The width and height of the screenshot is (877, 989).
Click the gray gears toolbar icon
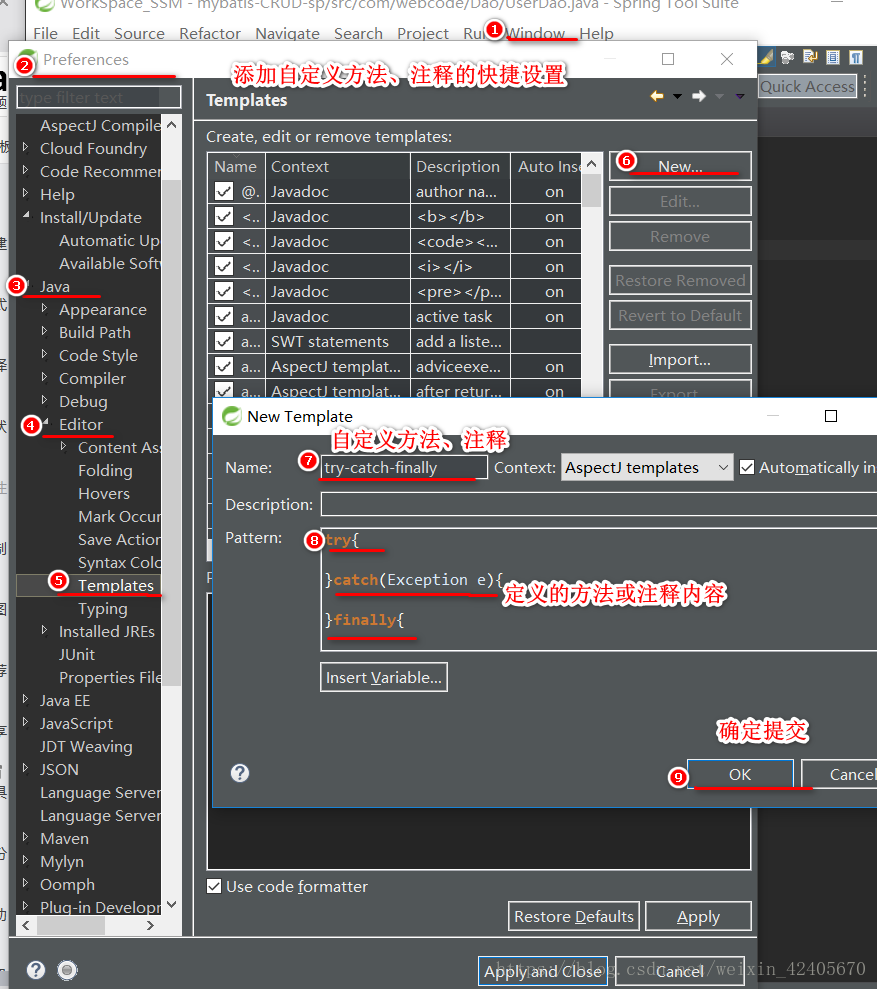[787, 58]
